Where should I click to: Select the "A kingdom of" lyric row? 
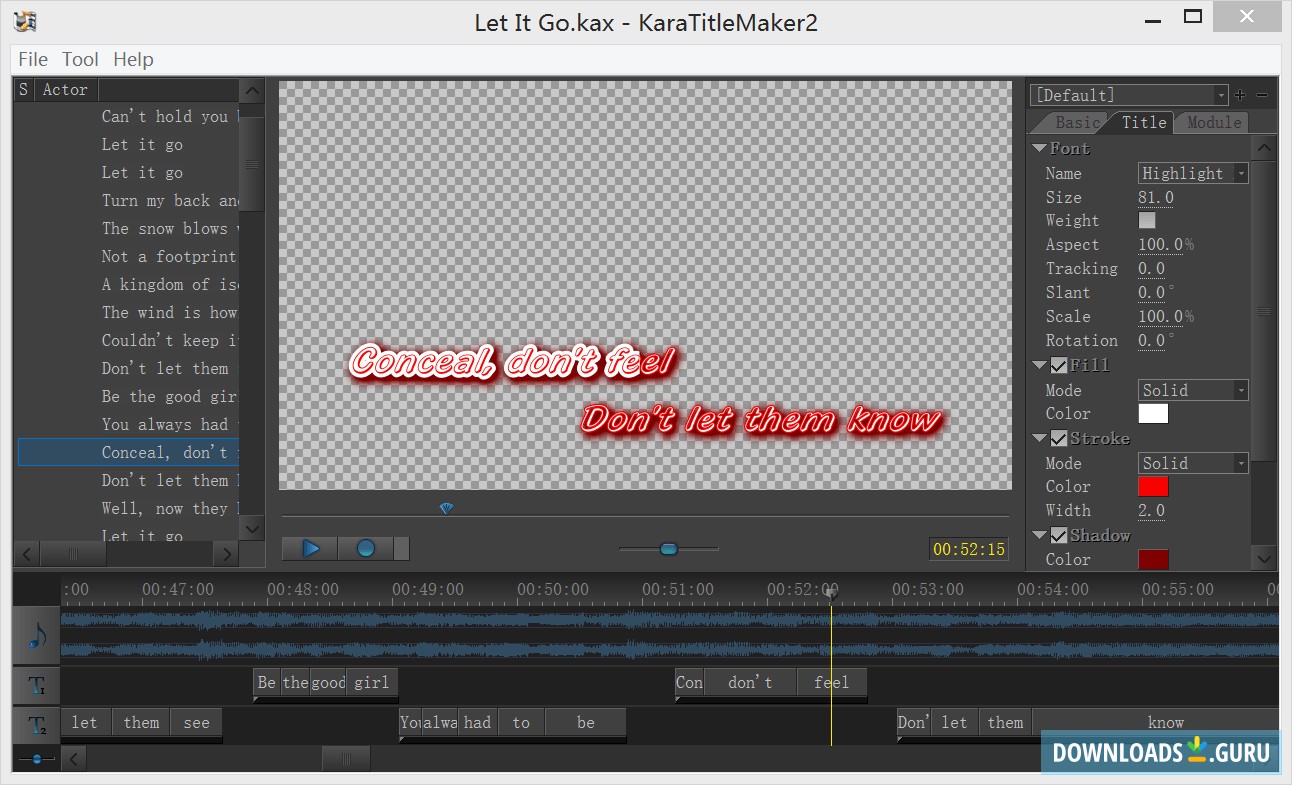pyautogui.click(x=128, y=285)
